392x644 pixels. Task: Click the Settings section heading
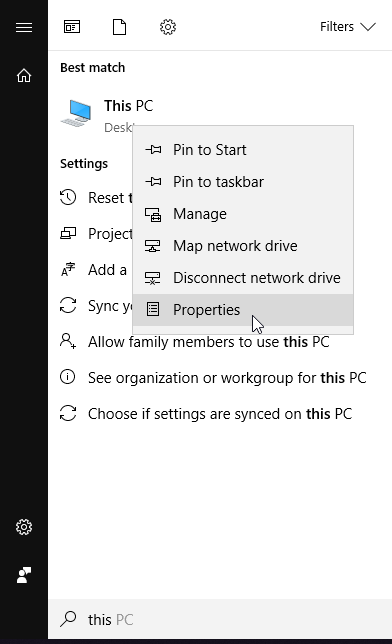84,164
